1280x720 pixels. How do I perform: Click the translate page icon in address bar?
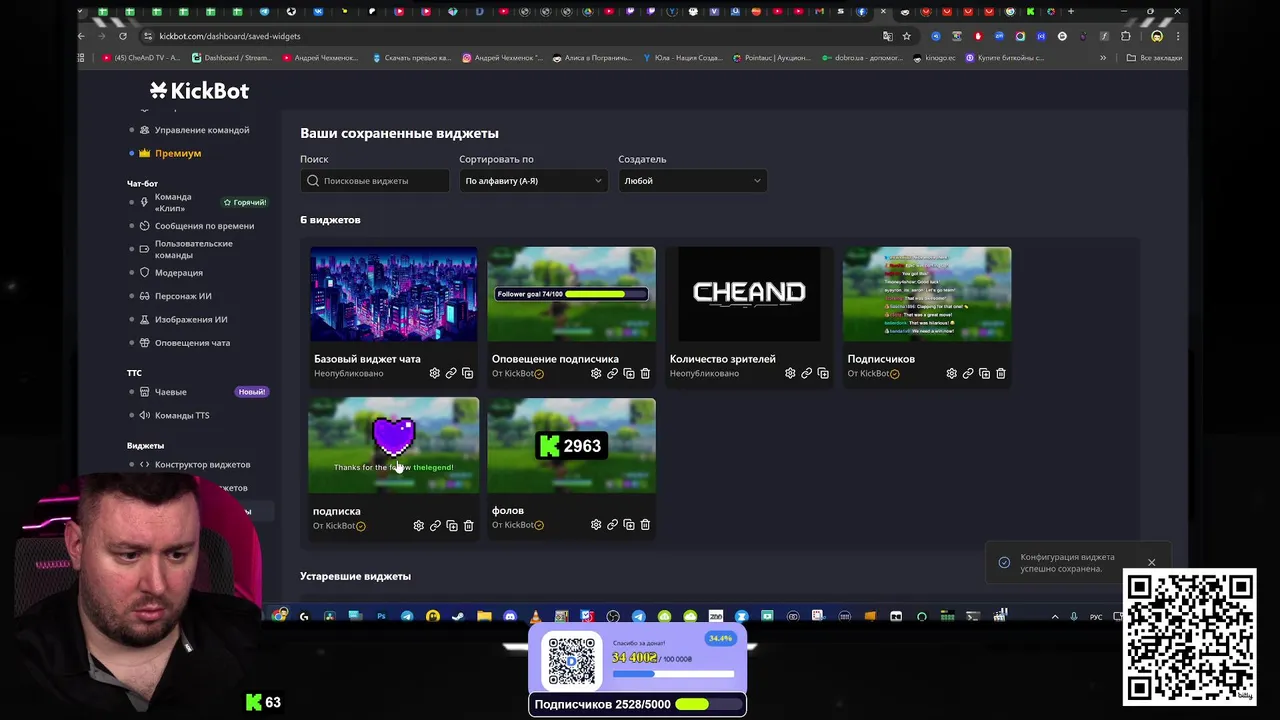click(x=887, y=36)
